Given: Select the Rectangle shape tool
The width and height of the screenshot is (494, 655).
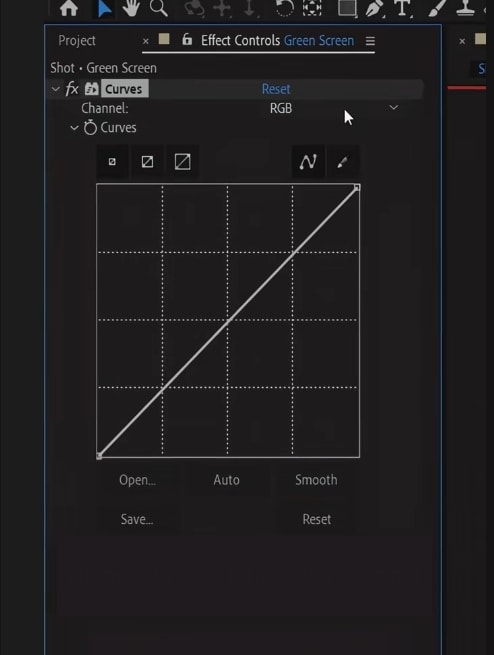Looking at the screenshot, I should (347, 8).
